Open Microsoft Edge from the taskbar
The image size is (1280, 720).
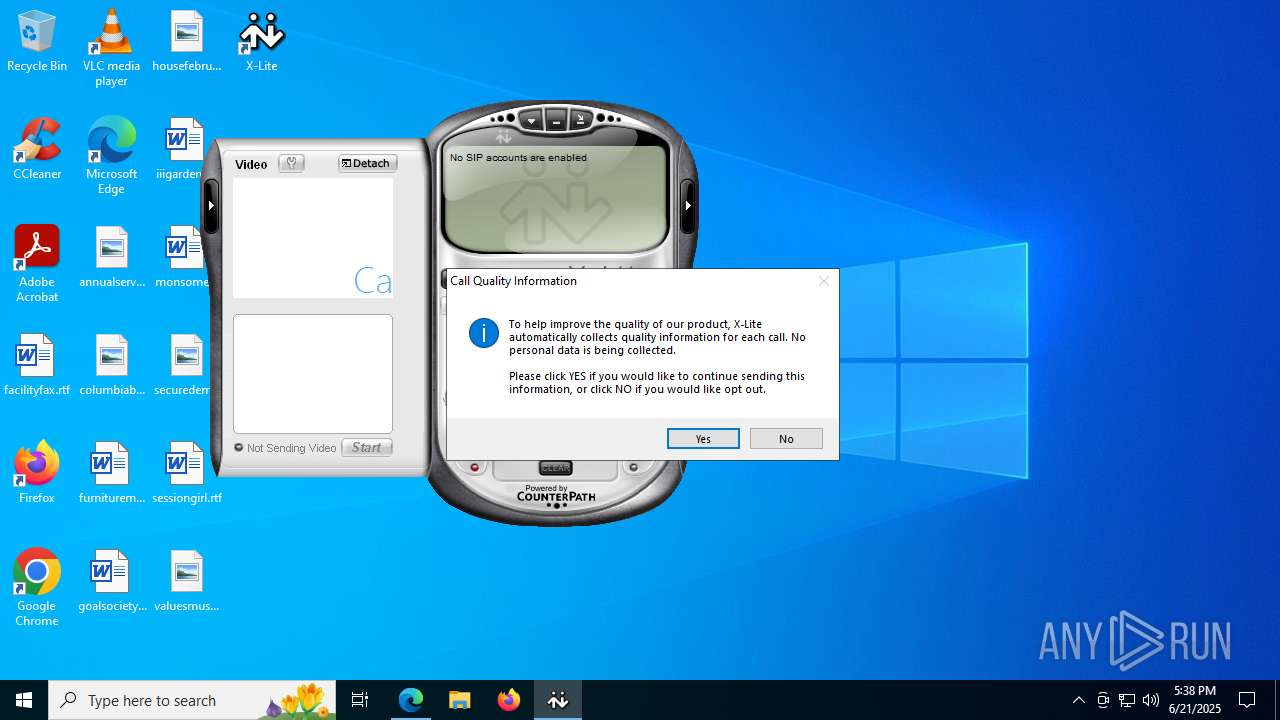tap(411, 700)
